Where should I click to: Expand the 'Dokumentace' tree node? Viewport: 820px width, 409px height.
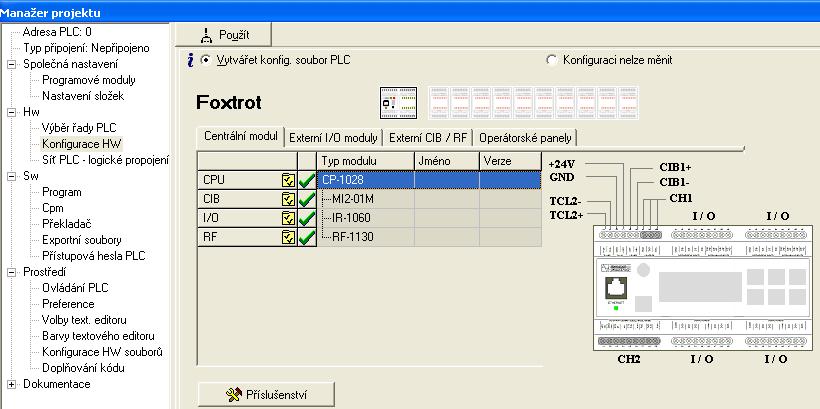[x=12, y=384]
